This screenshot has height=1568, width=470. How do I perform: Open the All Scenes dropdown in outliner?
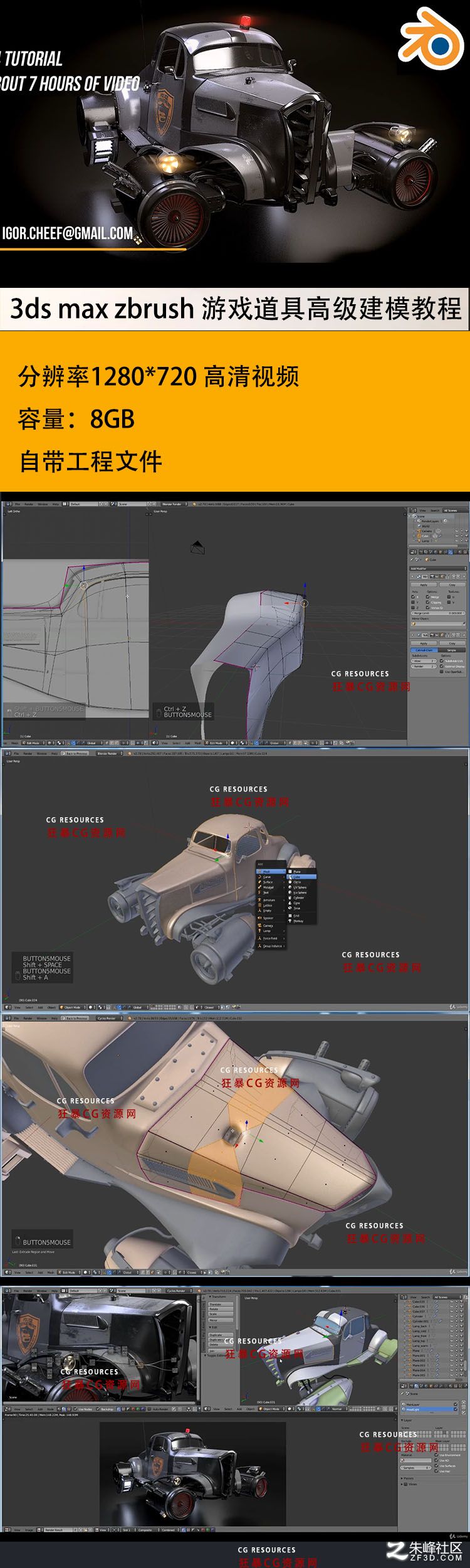click(x=456, y=511)
